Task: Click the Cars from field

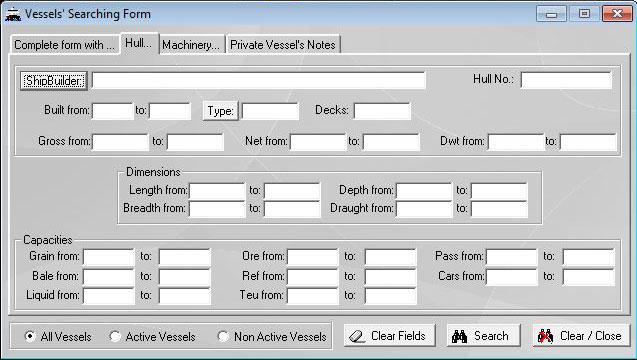Action: (511, 277)
